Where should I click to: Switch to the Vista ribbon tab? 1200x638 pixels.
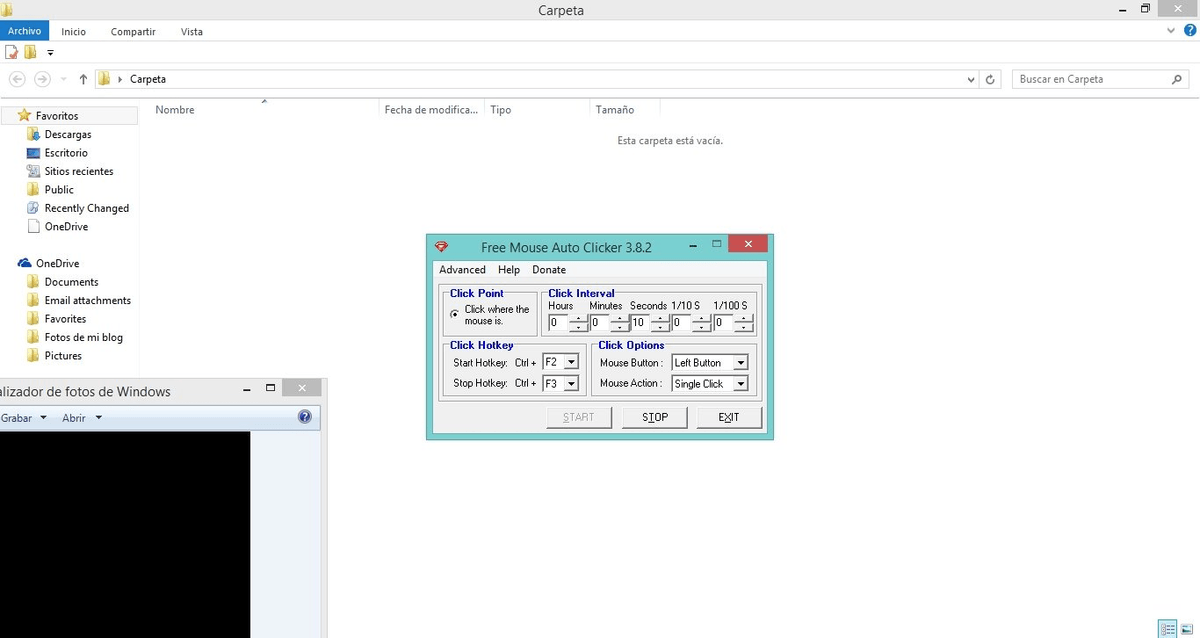tap(191, 31)
